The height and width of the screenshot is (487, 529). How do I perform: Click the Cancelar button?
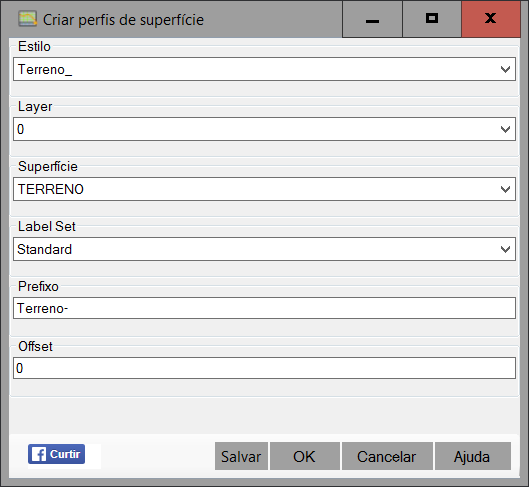click(x=387, y=456)
